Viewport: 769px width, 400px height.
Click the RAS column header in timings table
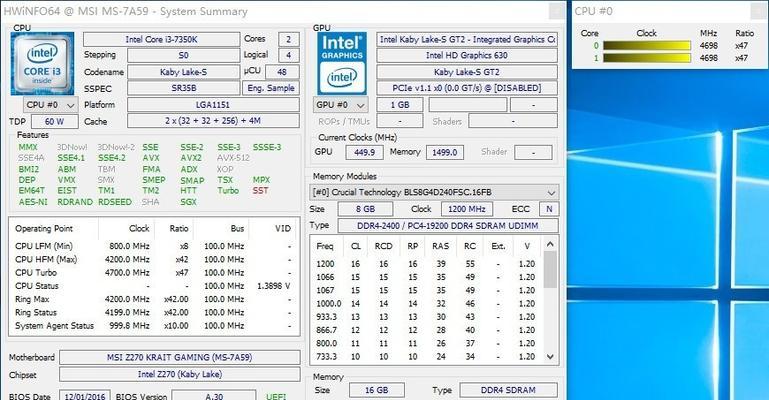click(440, 246)
